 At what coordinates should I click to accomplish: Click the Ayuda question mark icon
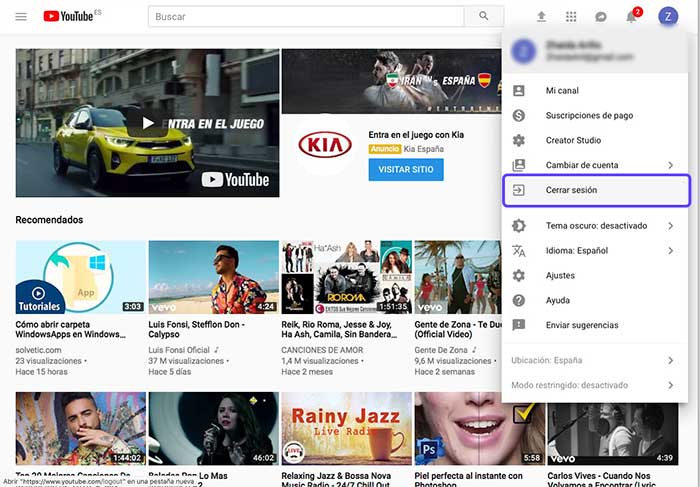[x=519, y=300]
